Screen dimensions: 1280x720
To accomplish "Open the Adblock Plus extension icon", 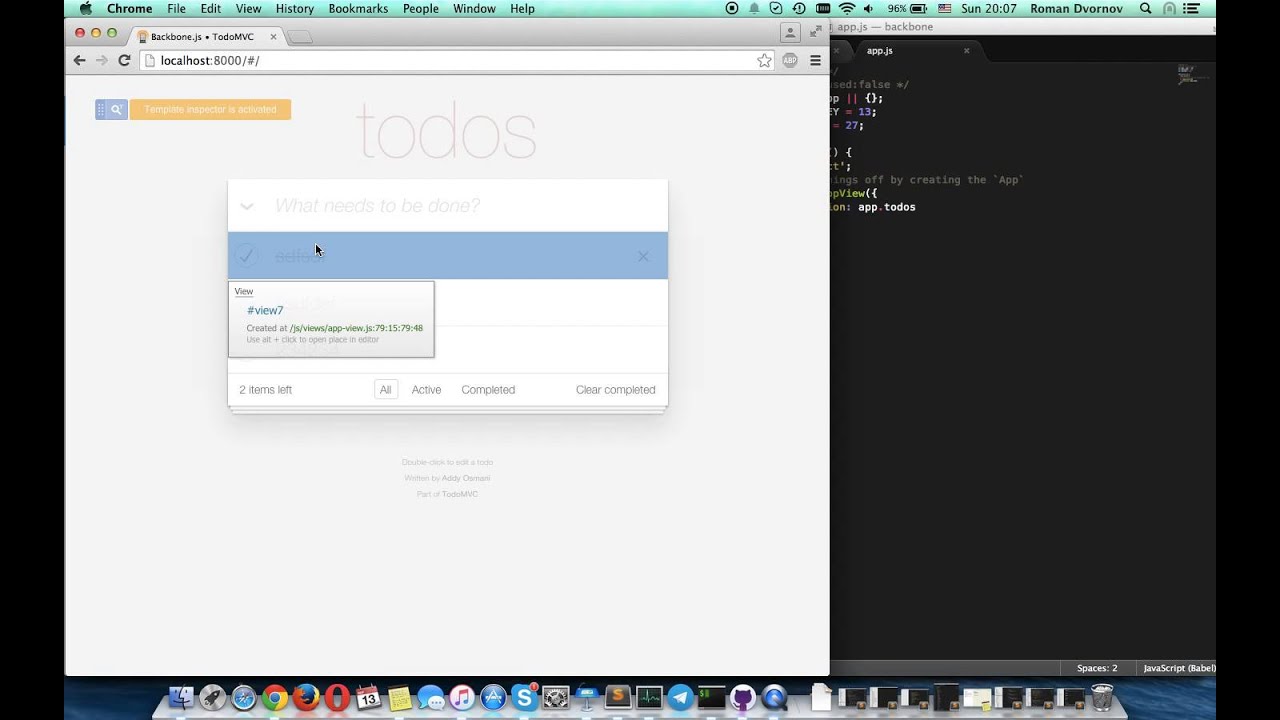I will [x=790, y=60].
